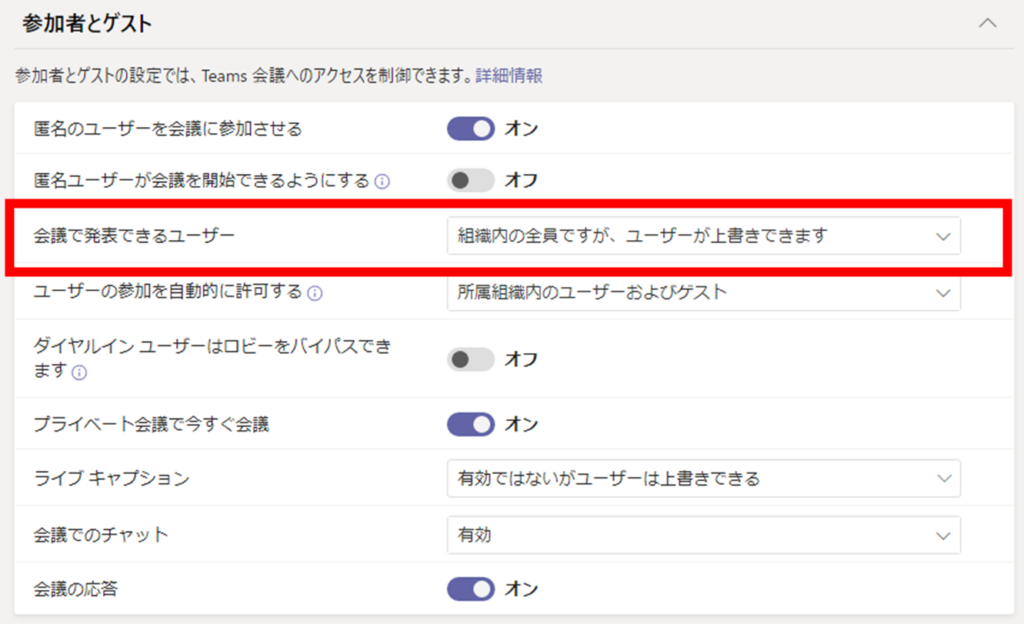Expand the ライブ キャプション dropdown
Viewport: 1024px width, 624px height.
[703, 479]
